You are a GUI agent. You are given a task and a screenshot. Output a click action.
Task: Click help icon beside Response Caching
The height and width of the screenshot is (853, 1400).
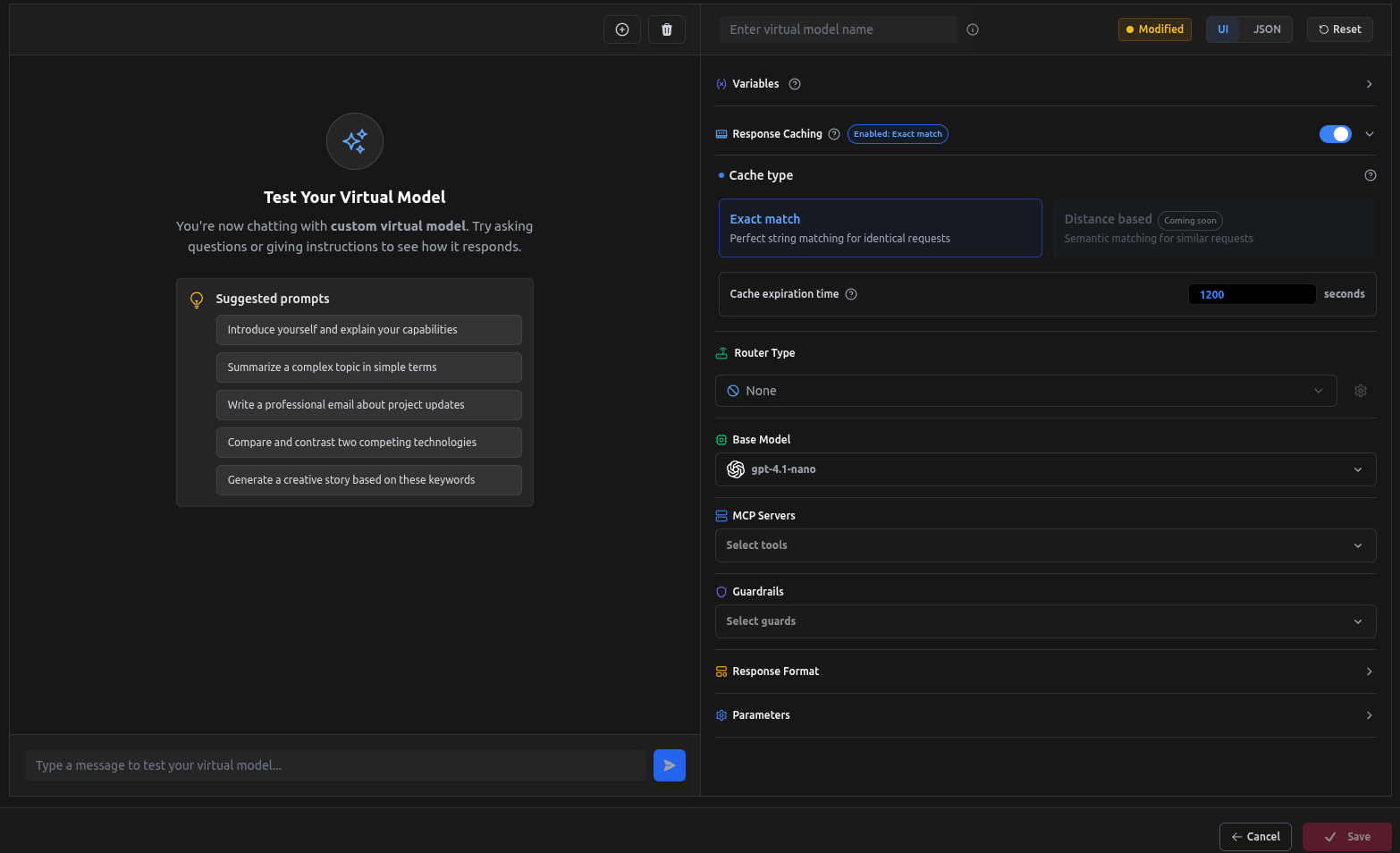(834, 134)
